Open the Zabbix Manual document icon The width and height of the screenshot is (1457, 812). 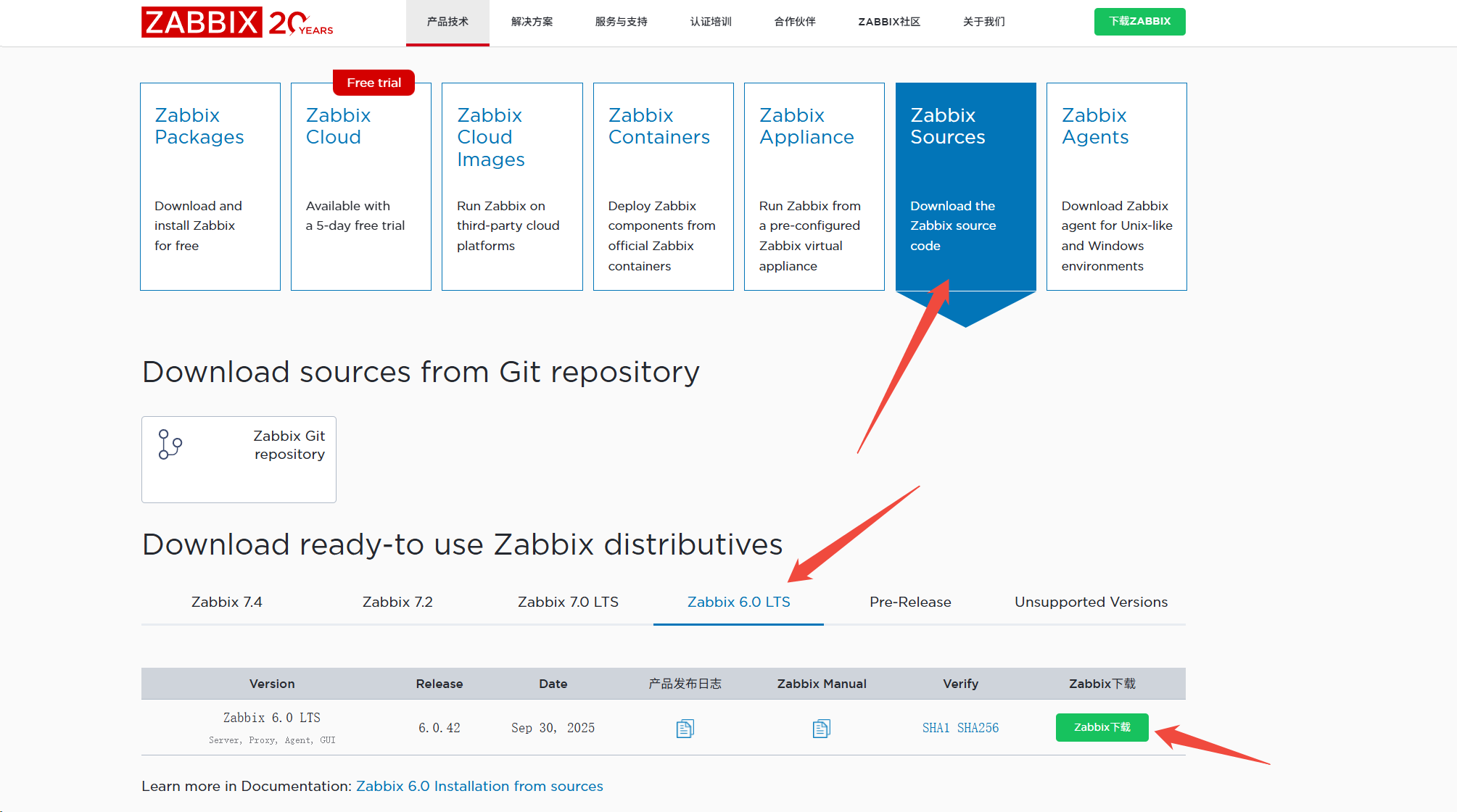(x=821, y=728)
